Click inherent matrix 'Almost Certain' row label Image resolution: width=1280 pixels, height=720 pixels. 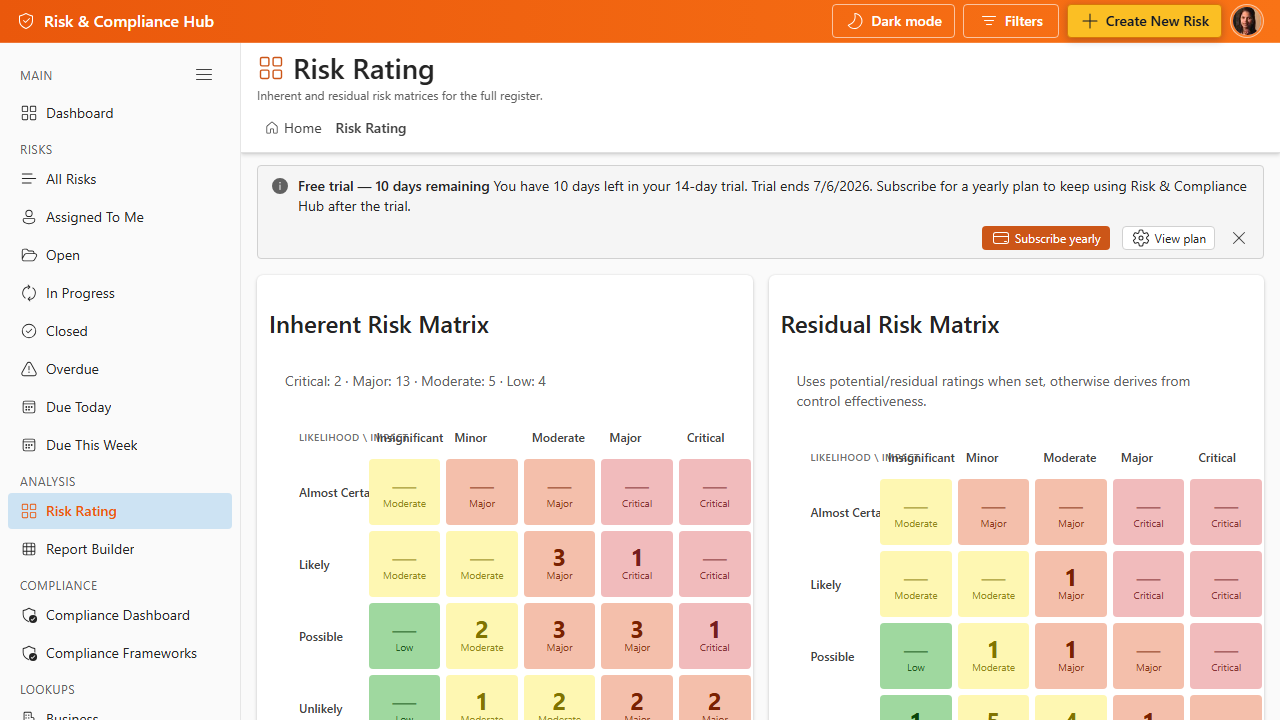(x=333, y=492)
